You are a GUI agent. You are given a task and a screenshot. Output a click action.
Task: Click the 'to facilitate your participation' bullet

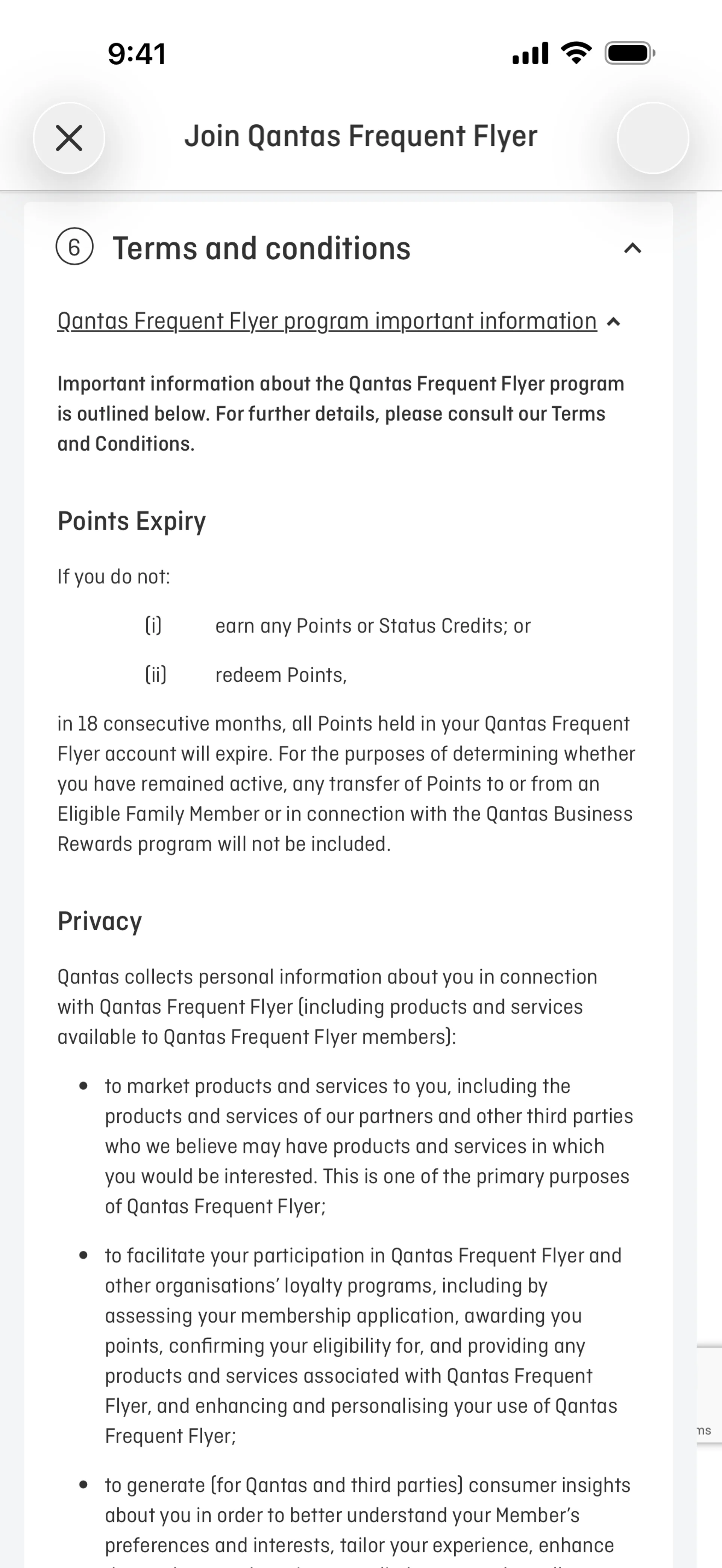363,1345
